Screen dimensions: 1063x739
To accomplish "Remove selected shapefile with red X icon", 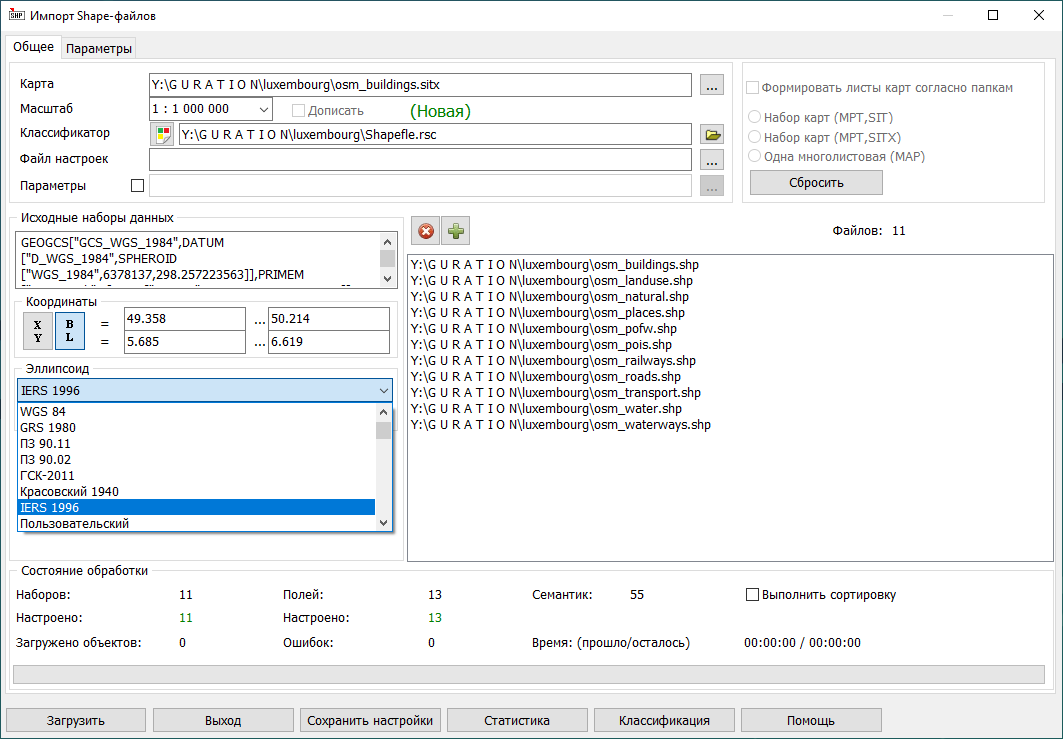I will pyautogui.click(x=424, y=230).
